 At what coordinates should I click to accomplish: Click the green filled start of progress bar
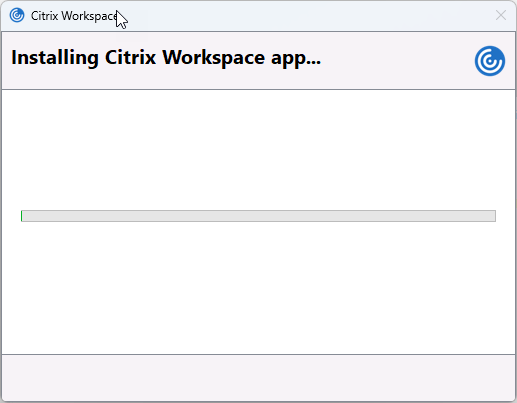pos(22,216)
